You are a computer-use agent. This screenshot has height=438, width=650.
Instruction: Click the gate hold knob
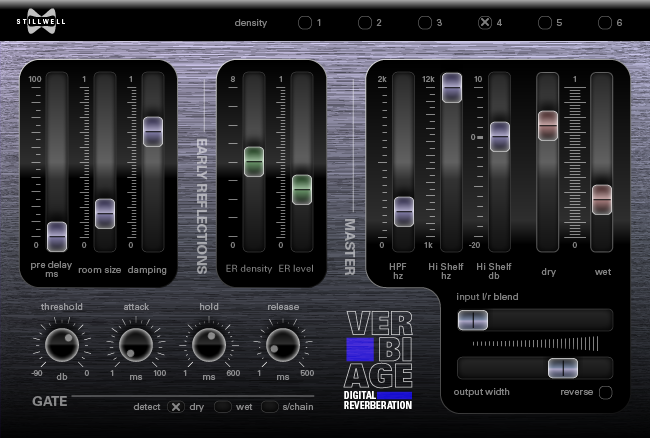pos(209,345)
